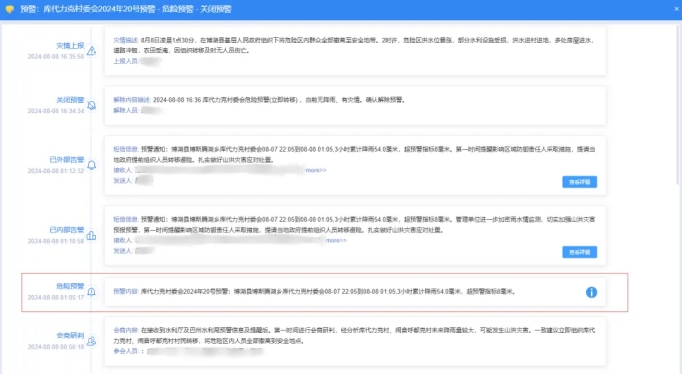Open the blue info icon in 危险预警 row

point(591,292)
